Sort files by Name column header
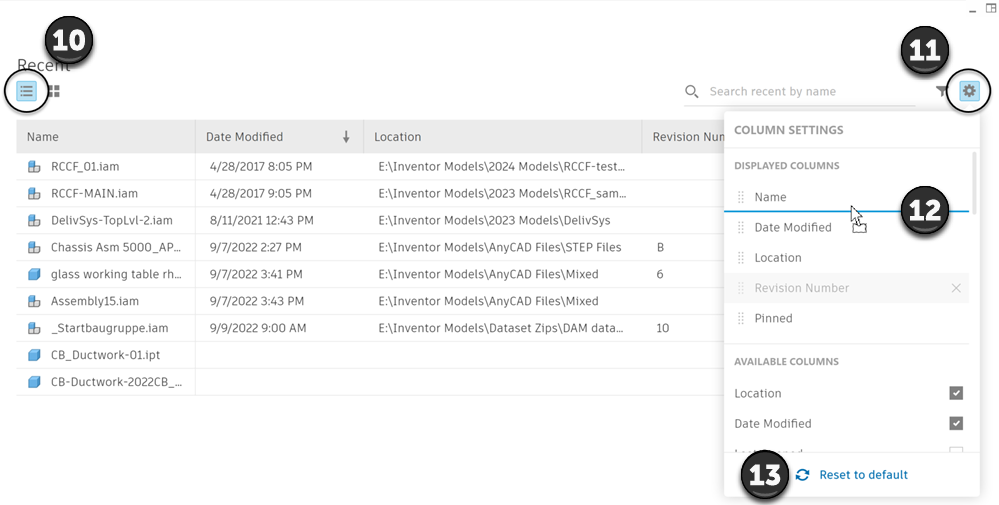 pyautogui.click(x=43, y=137)
